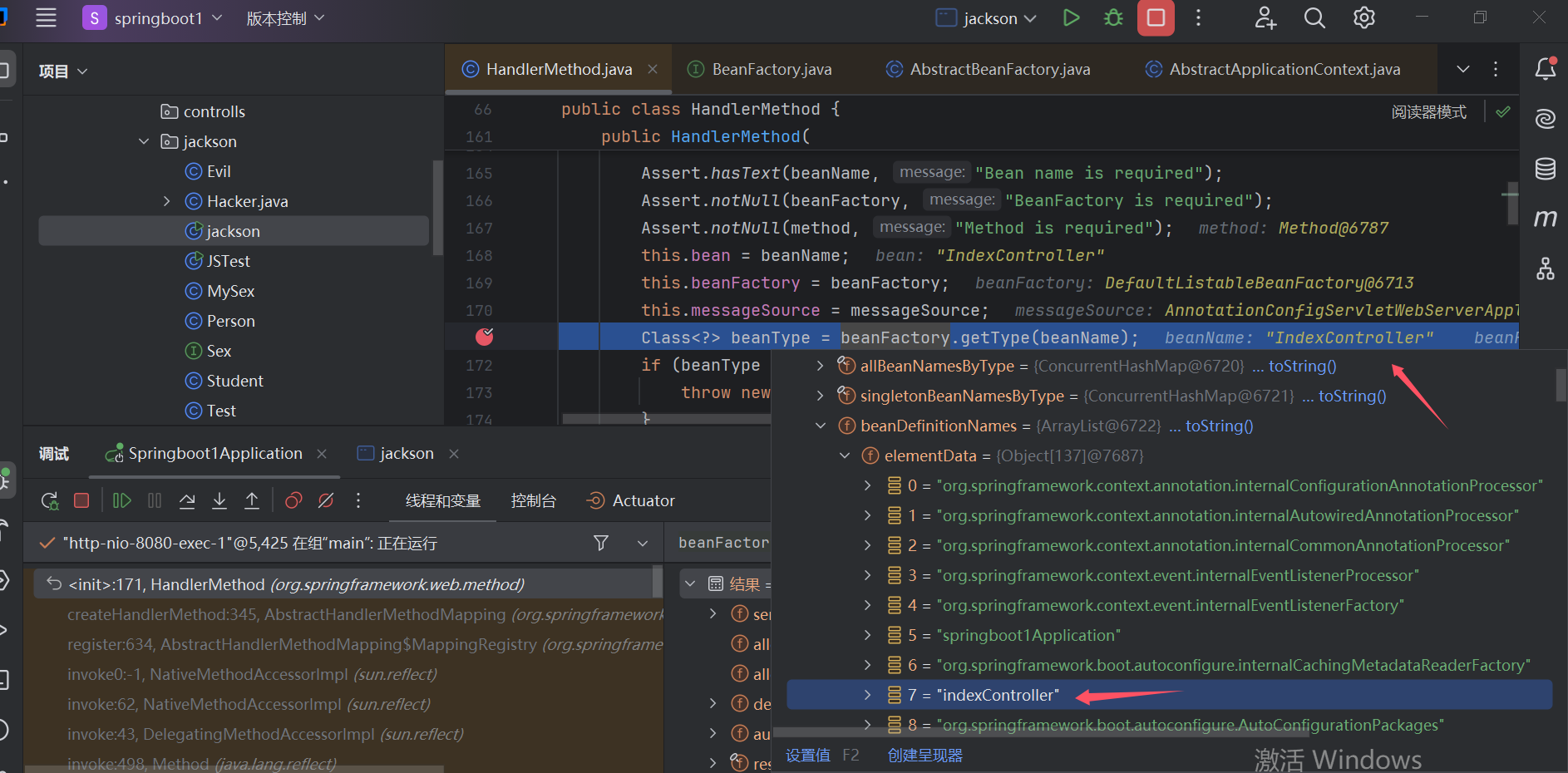
Task: Toggle the inspection checkmark in editor
Action: tap(1503, 111)
